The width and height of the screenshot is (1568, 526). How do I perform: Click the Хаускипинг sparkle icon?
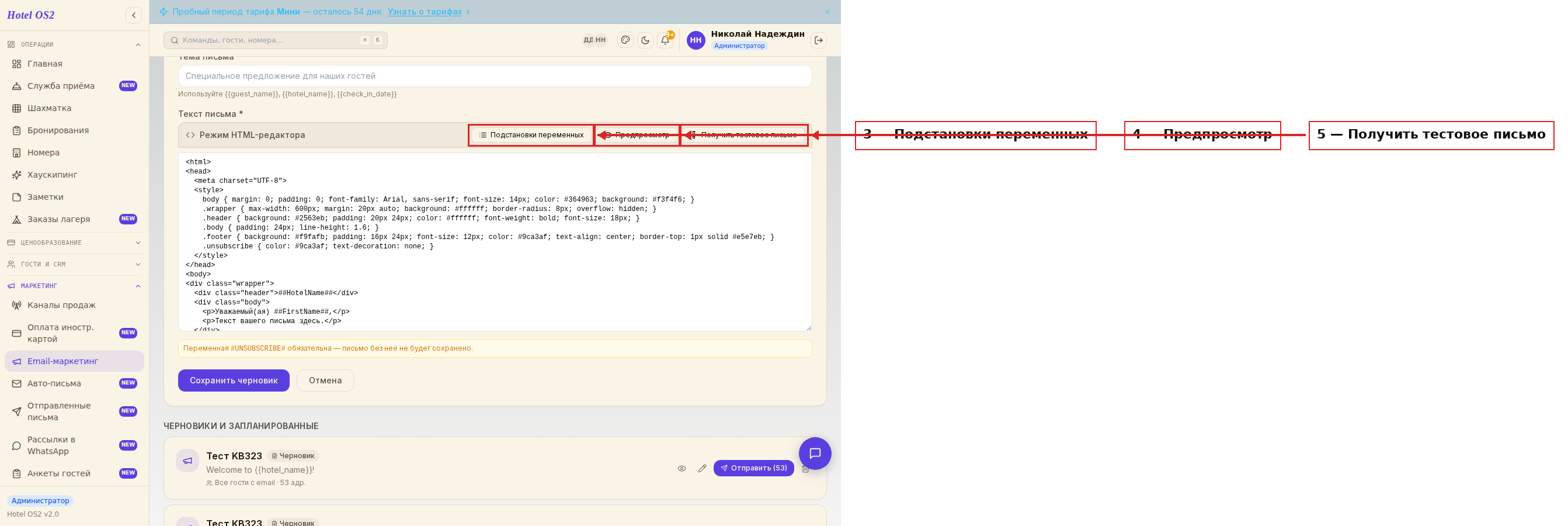[x=16, y=175]
